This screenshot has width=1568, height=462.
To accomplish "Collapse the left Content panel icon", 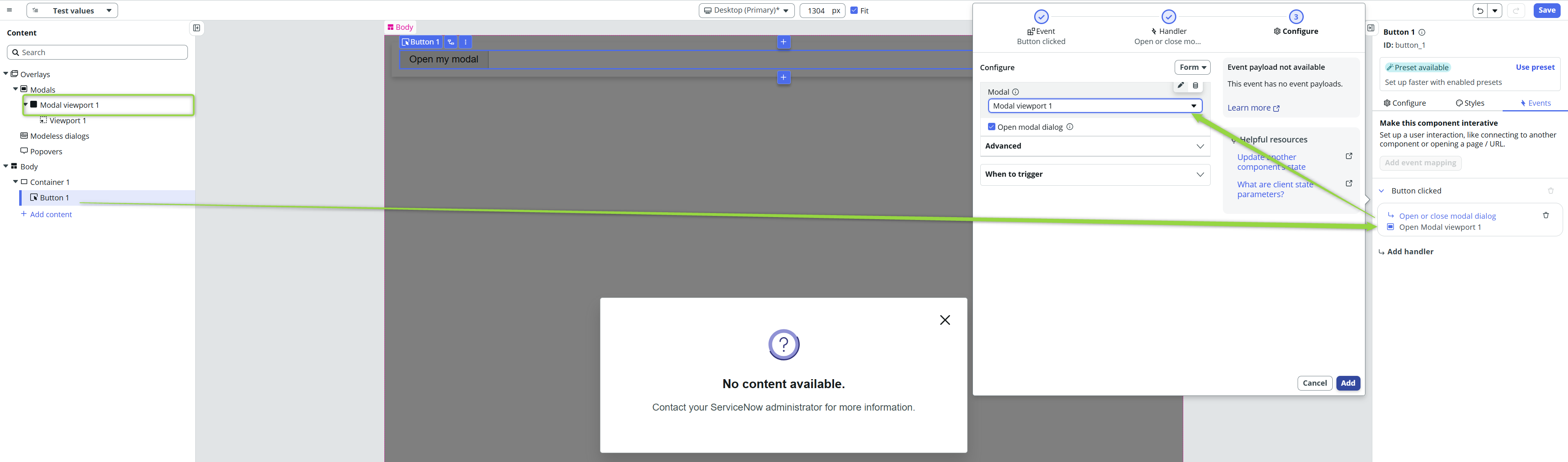I will pyautogui.click(x=196, y=28).
